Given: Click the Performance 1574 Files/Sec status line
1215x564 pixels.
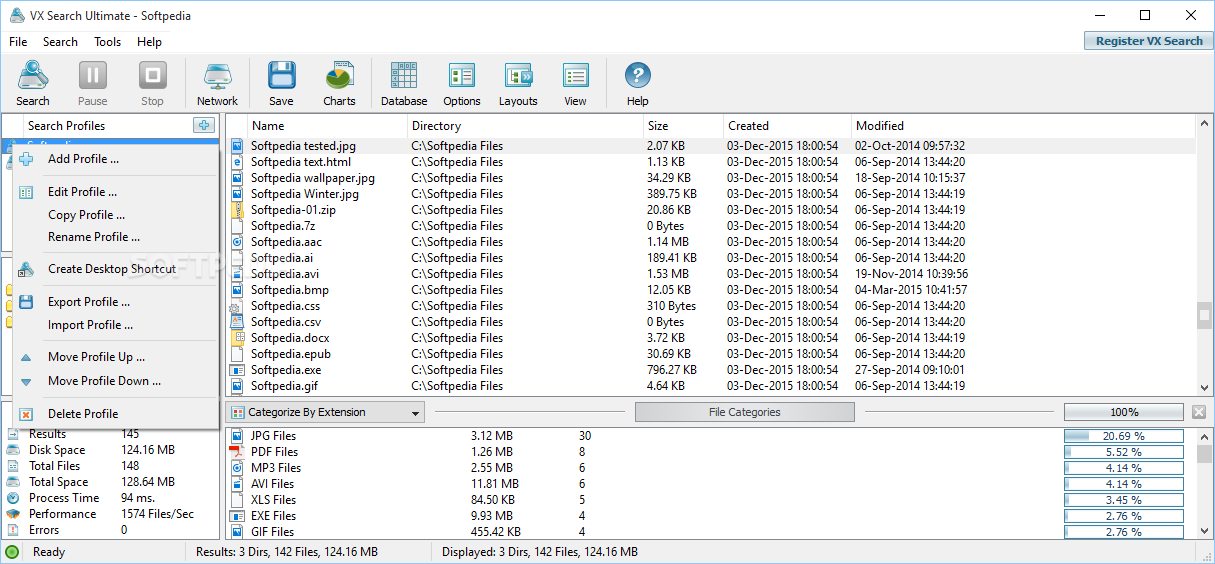Looking at the screenshot, I should pos(110,514).
